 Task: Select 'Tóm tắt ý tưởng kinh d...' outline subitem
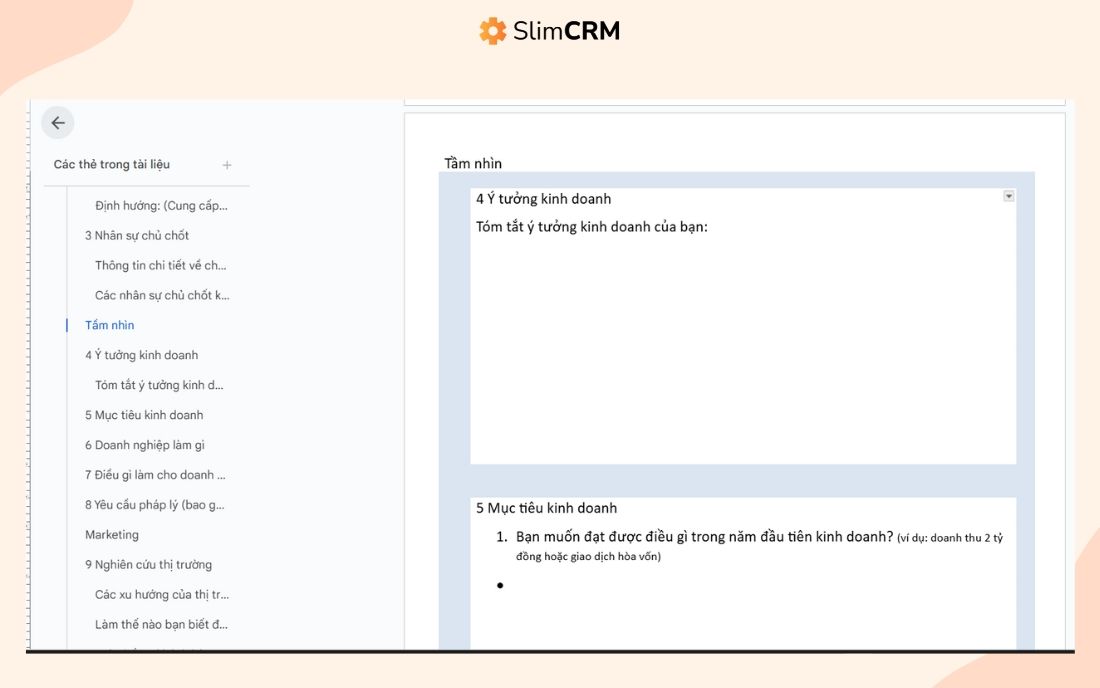159,385
